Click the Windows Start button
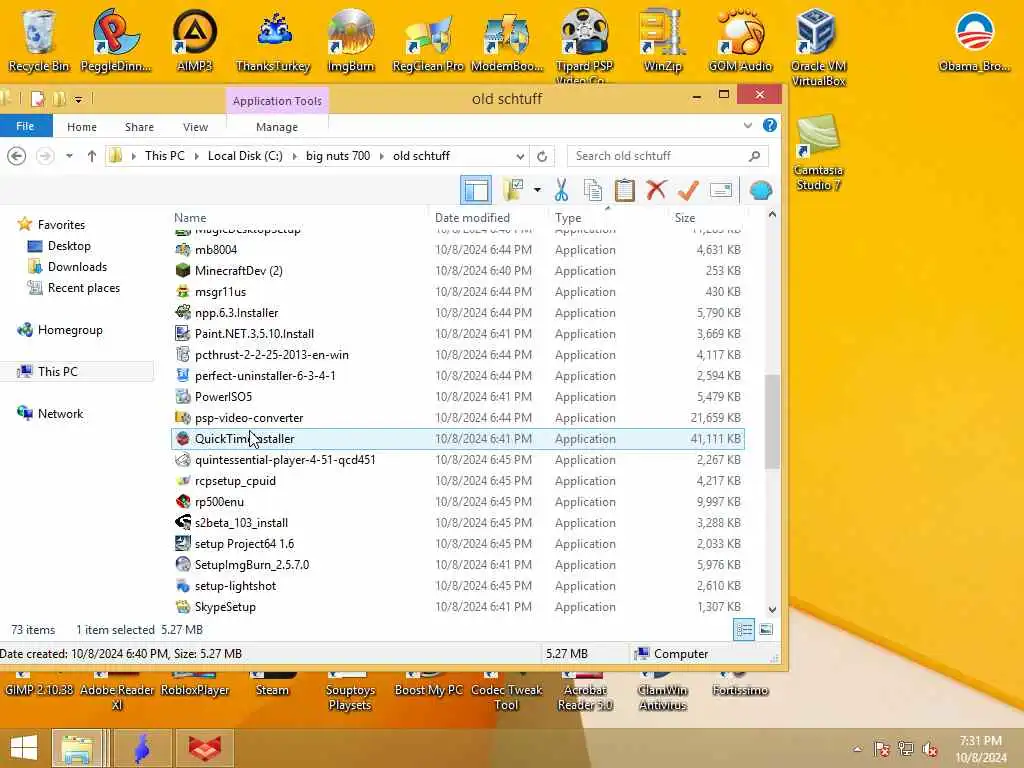The width and height of the screenshot is (1024, 768). coord(24,748)
